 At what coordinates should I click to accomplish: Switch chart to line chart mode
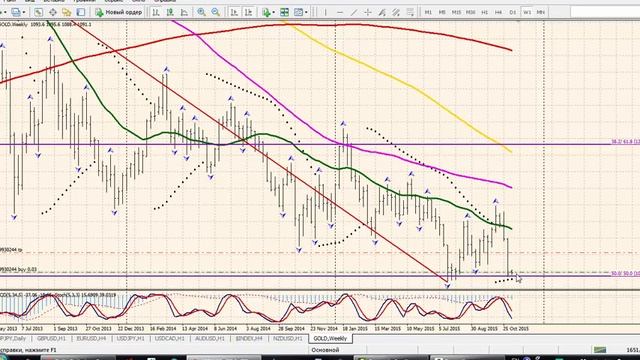[184, 12]
